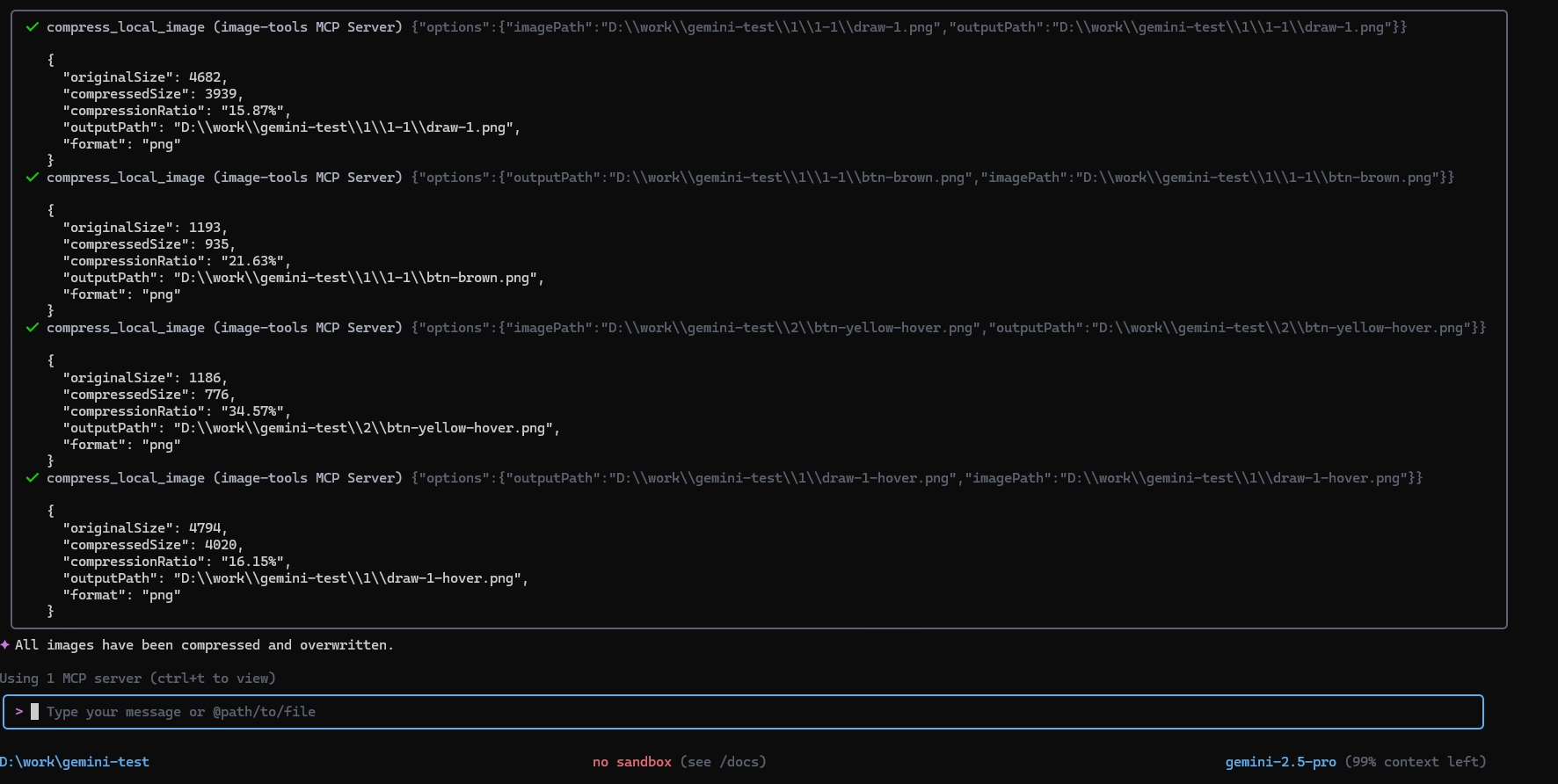Click the message input field
This screenshot has width=1558, height=784.
(743, 712)
